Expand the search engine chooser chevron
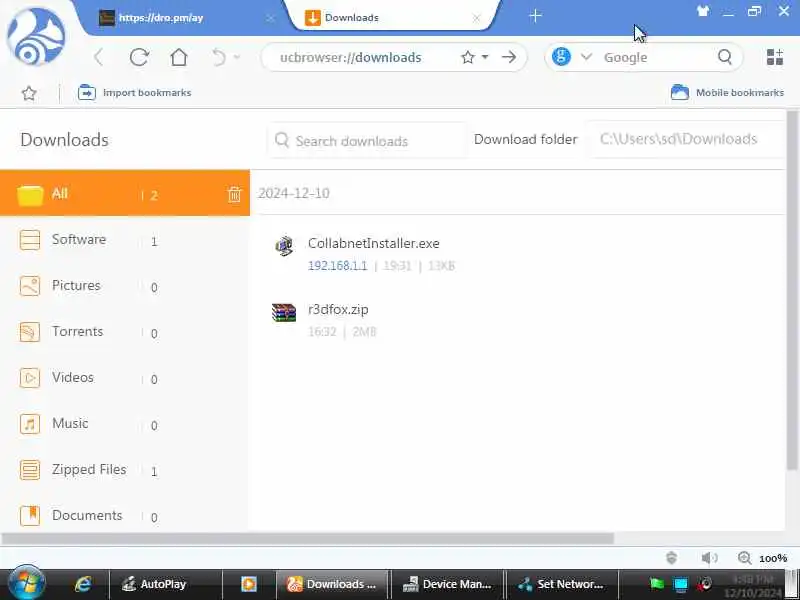The height and width of the screenshot is (600, 800). tap(586, 57)
